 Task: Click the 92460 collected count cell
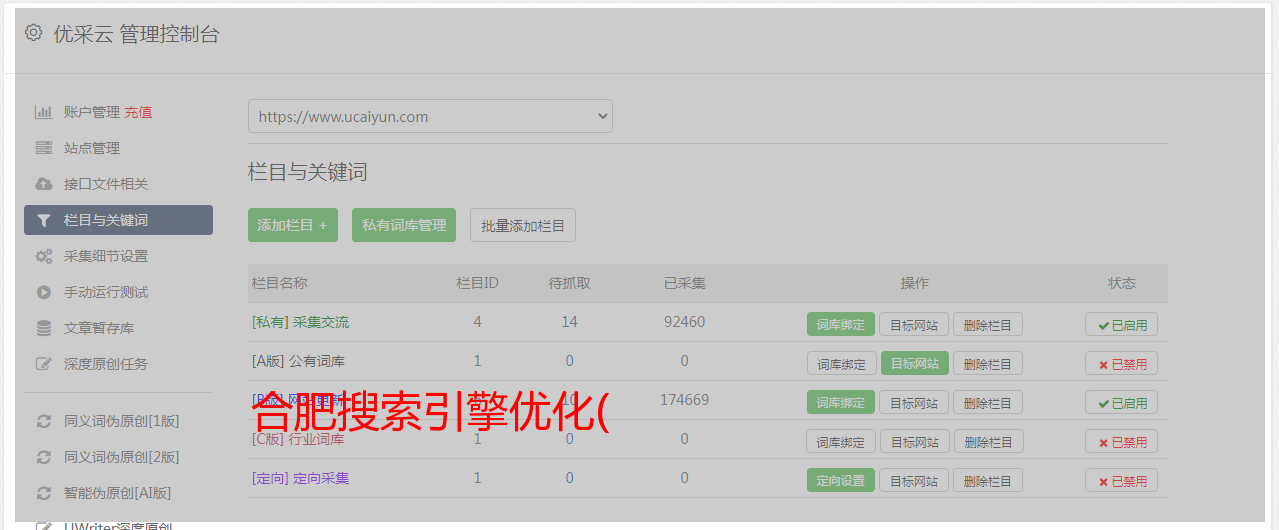click(x=684, y=322)
